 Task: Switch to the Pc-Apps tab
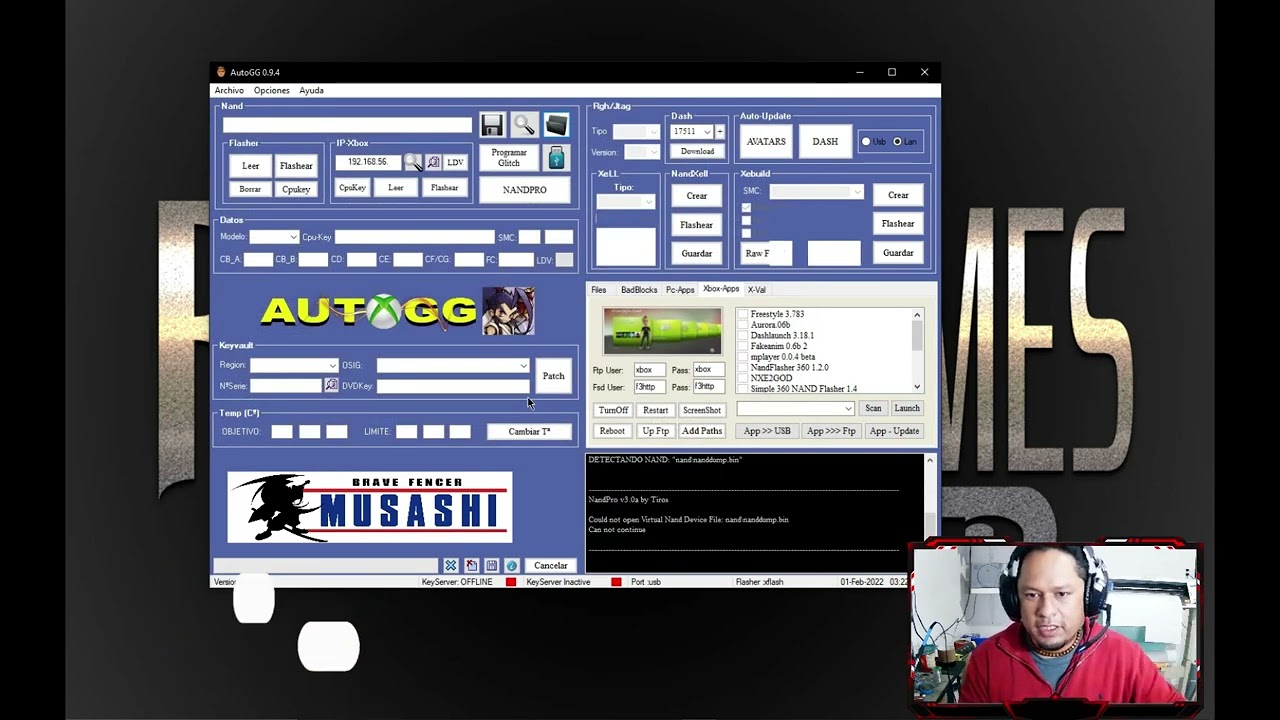coord(680,290)
